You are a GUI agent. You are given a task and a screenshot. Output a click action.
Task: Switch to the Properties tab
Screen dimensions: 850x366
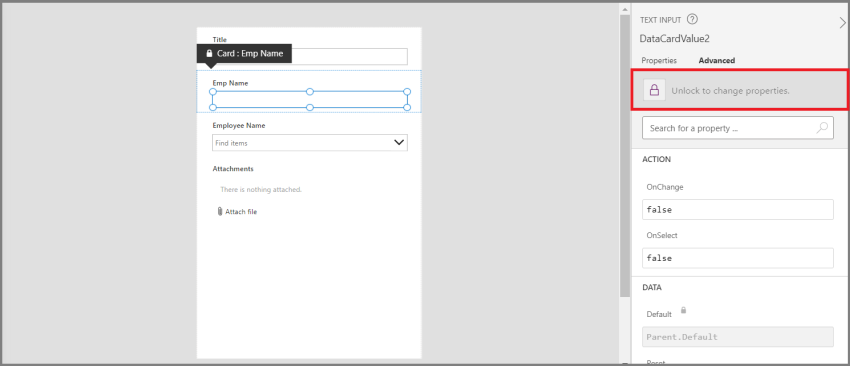[659, 61]
